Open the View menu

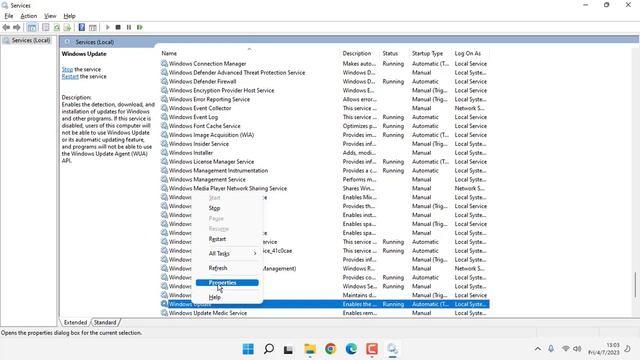click(50, 16)
